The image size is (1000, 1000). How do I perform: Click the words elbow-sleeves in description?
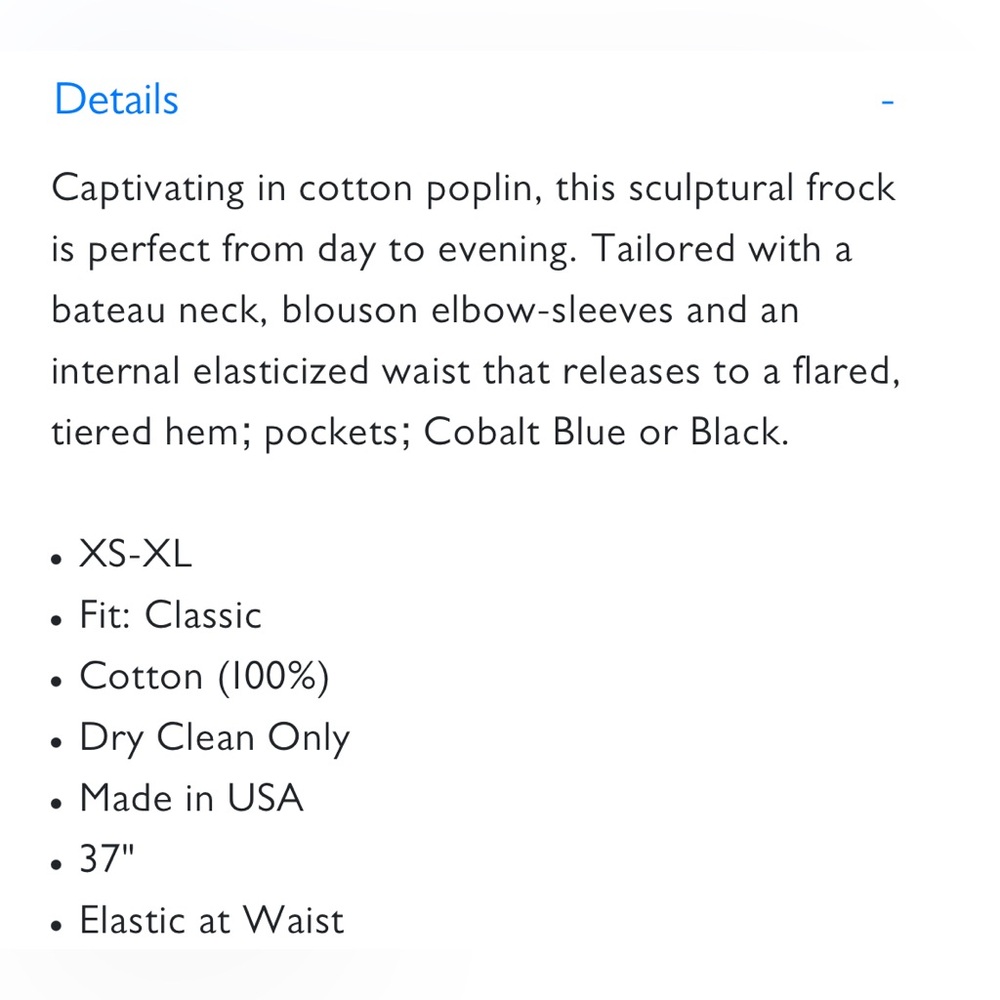(x=552, y=310)
